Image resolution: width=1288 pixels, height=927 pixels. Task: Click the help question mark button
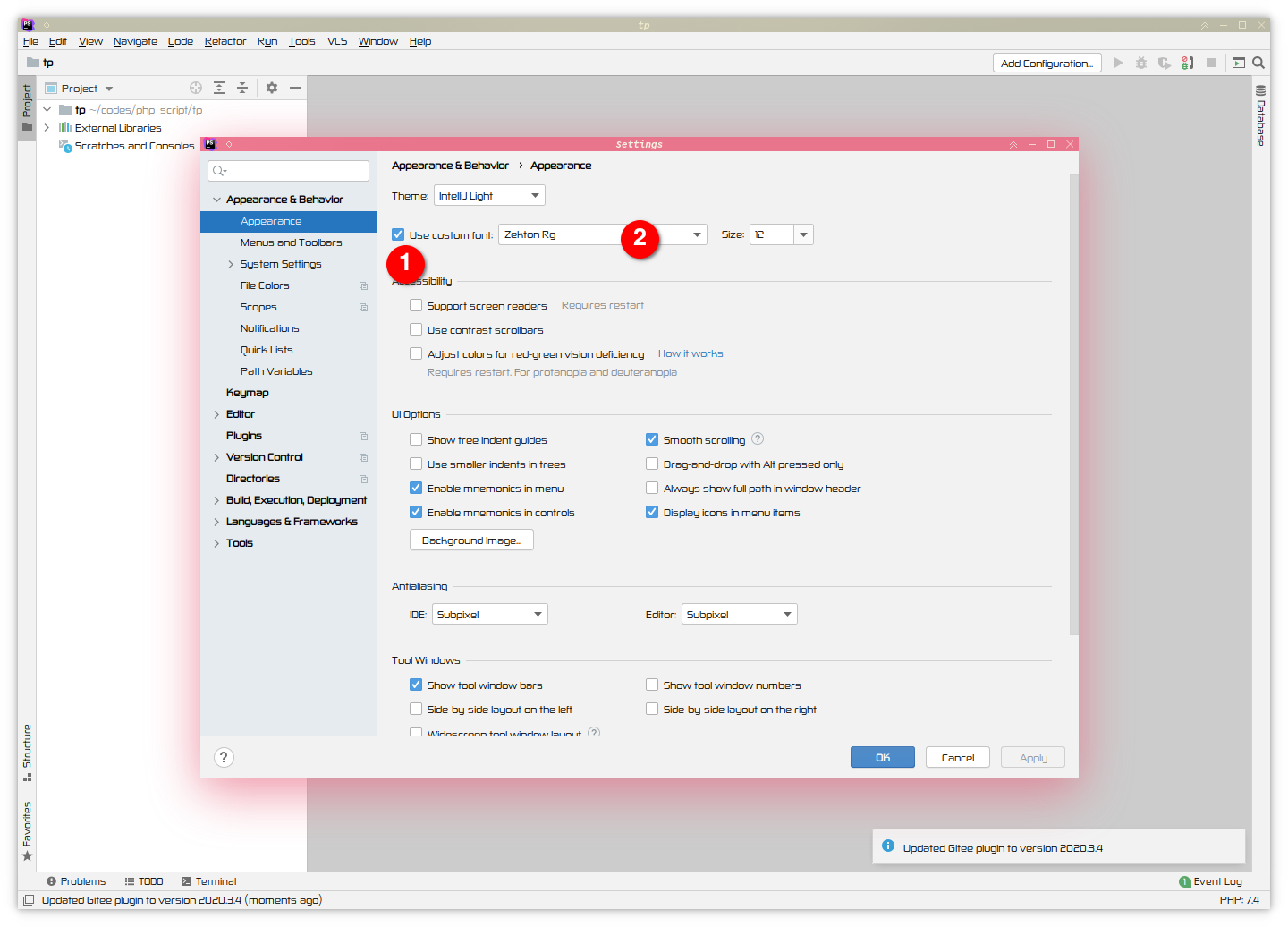pyautogui.click(x=224, y=757)
